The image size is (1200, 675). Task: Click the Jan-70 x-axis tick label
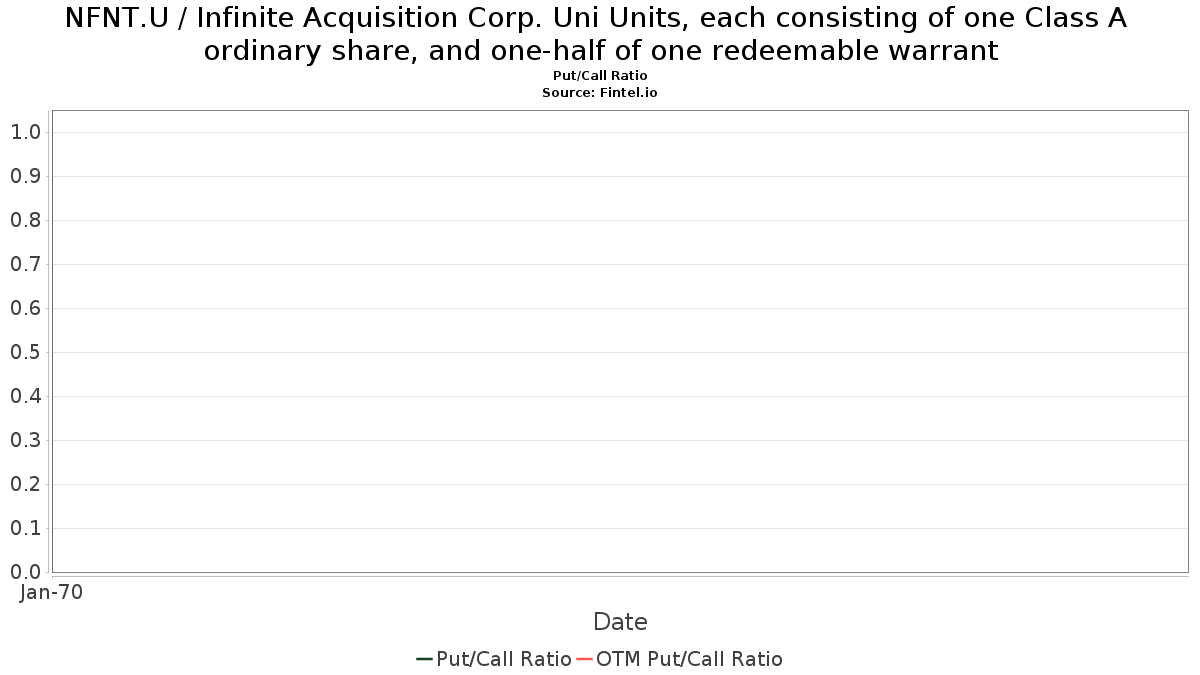(51, 592)
